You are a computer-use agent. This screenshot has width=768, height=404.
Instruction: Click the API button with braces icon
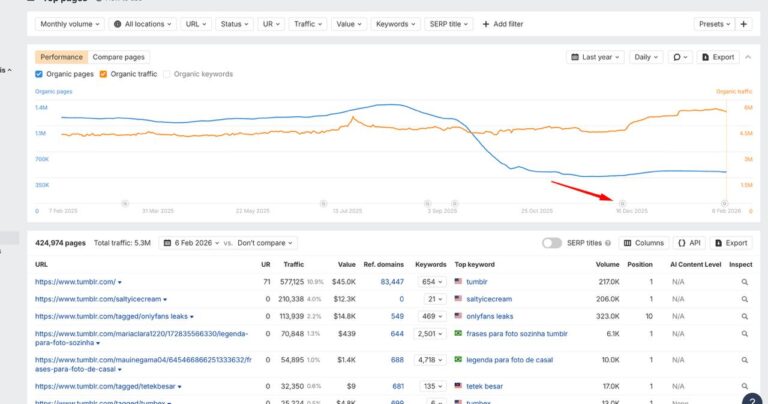688,243
